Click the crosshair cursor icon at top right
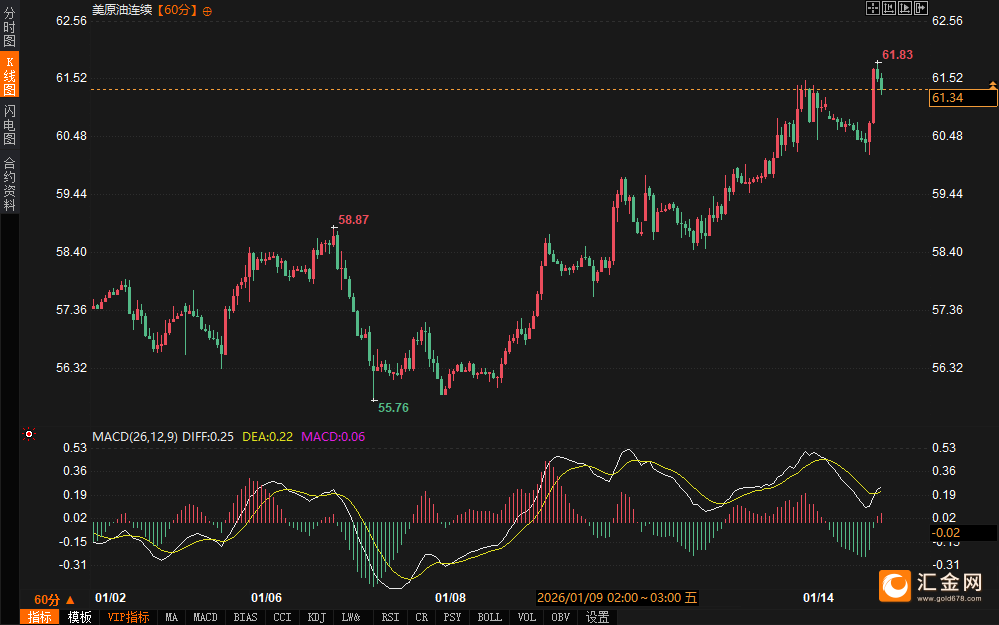The image size is (999, 625). point(871,8)
